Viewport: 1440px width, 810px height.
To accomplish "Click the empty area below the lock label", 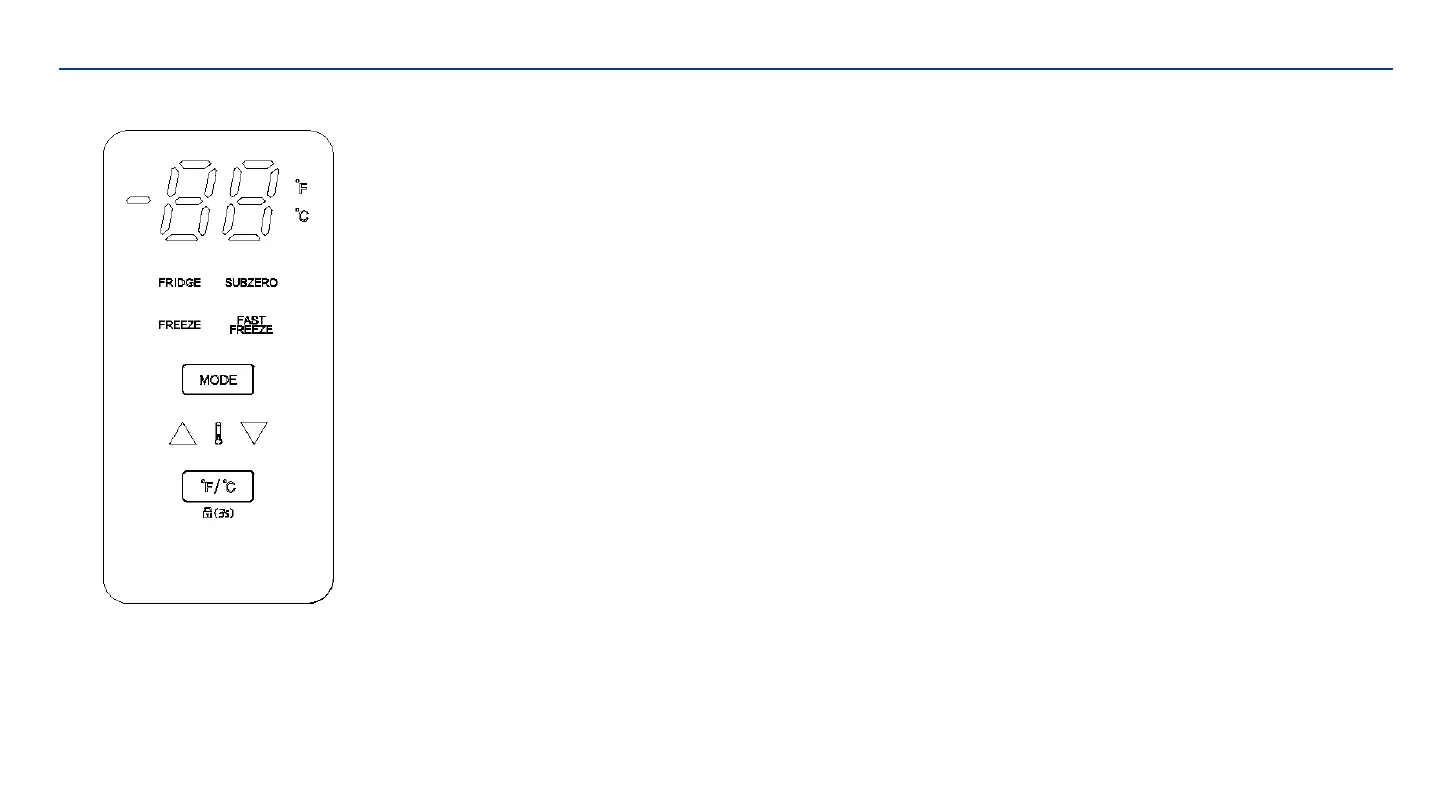I will 218,560.
